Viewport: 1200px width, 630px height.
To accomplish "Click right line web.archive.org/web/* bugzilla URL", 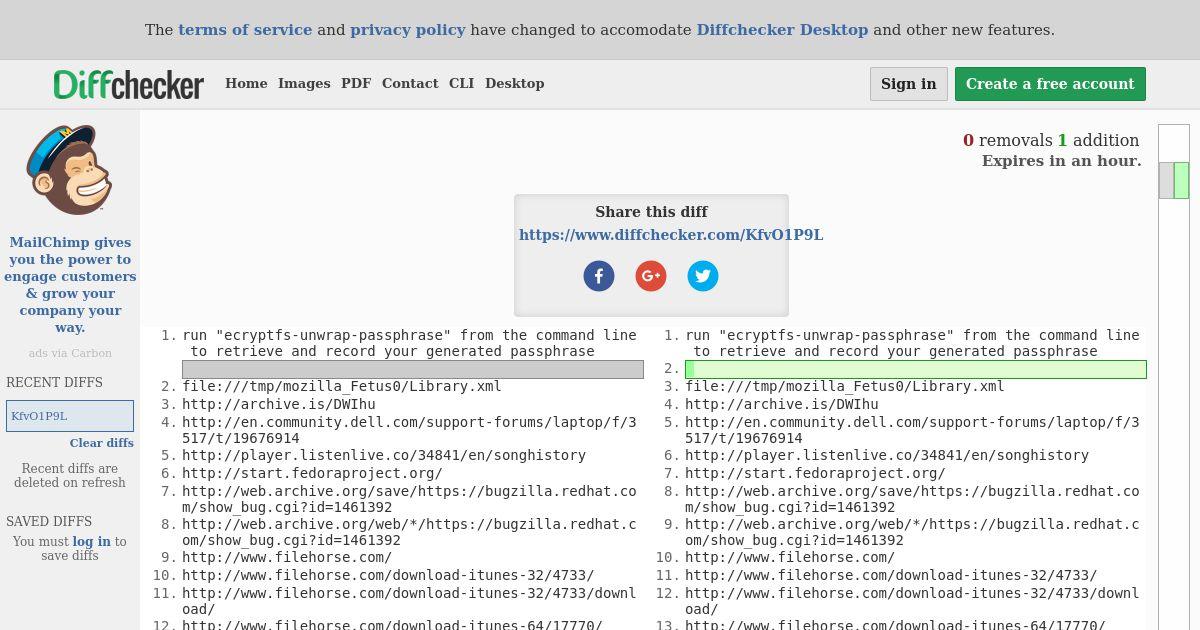I will pyautogui.click(x=912, y=533).
